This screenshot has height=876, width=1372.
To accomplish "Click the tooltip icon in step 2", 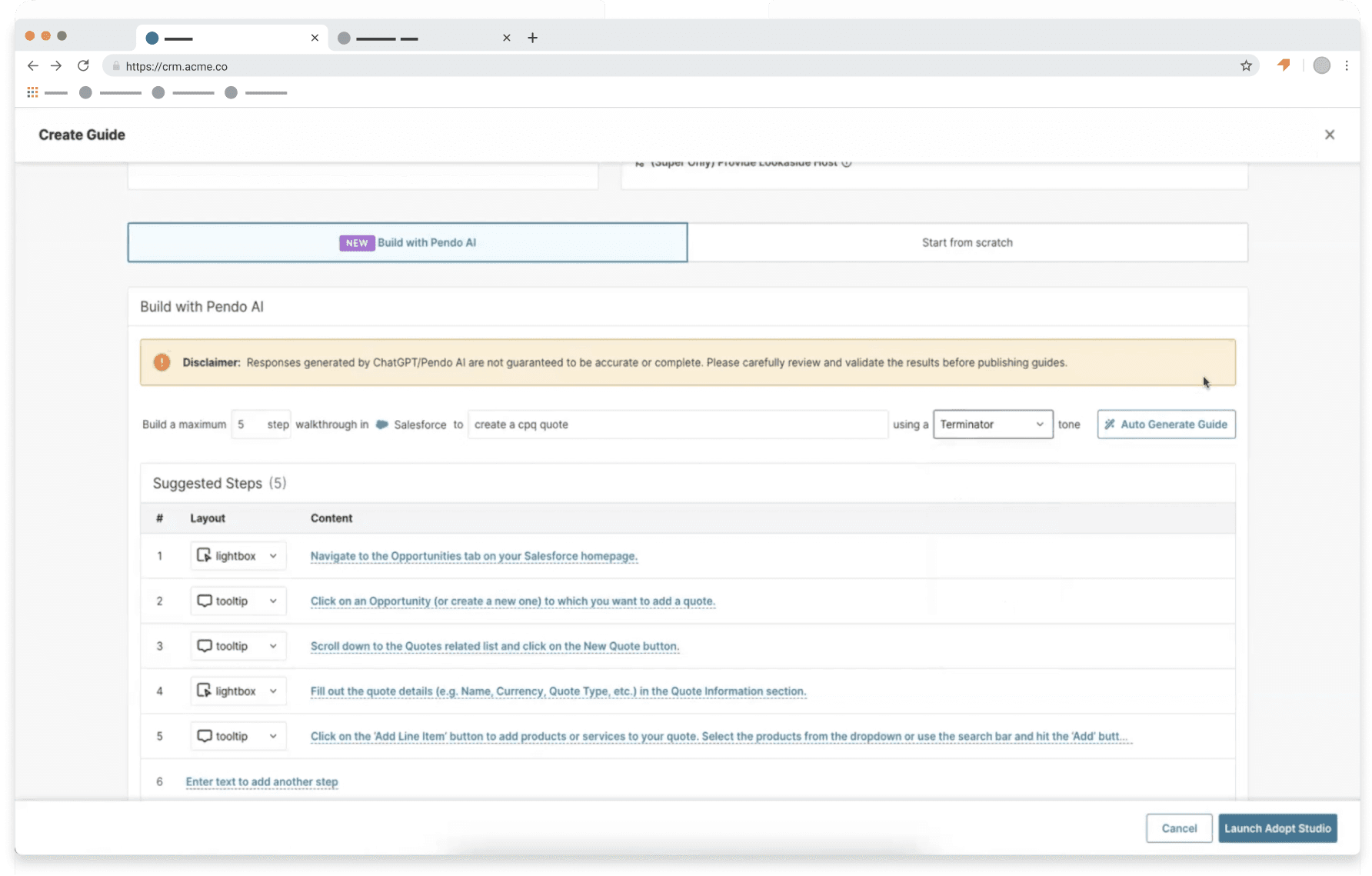I will click(204, 601).
